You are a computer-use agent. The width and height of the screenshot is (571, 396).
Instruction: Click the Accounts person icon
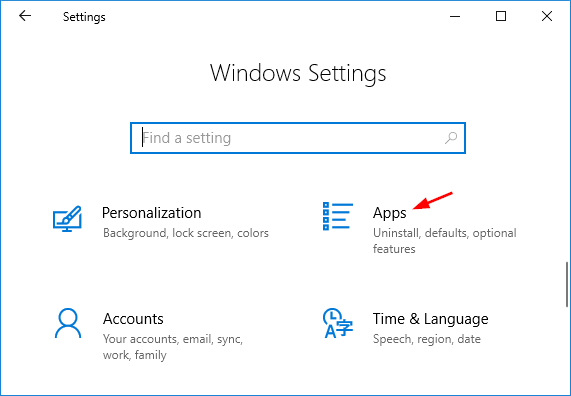click(x=68, y=324)
